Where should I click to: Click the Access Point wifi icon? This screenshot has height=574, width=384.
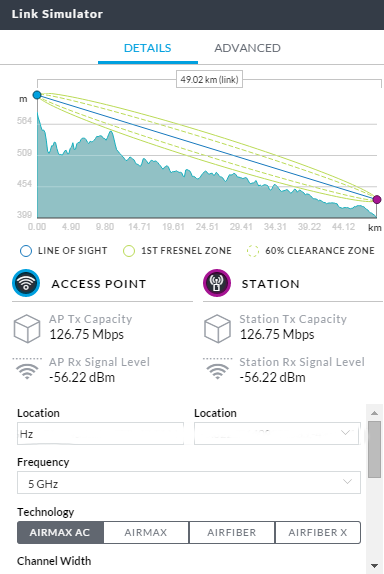pyautogui.click(x=26, y=283)
